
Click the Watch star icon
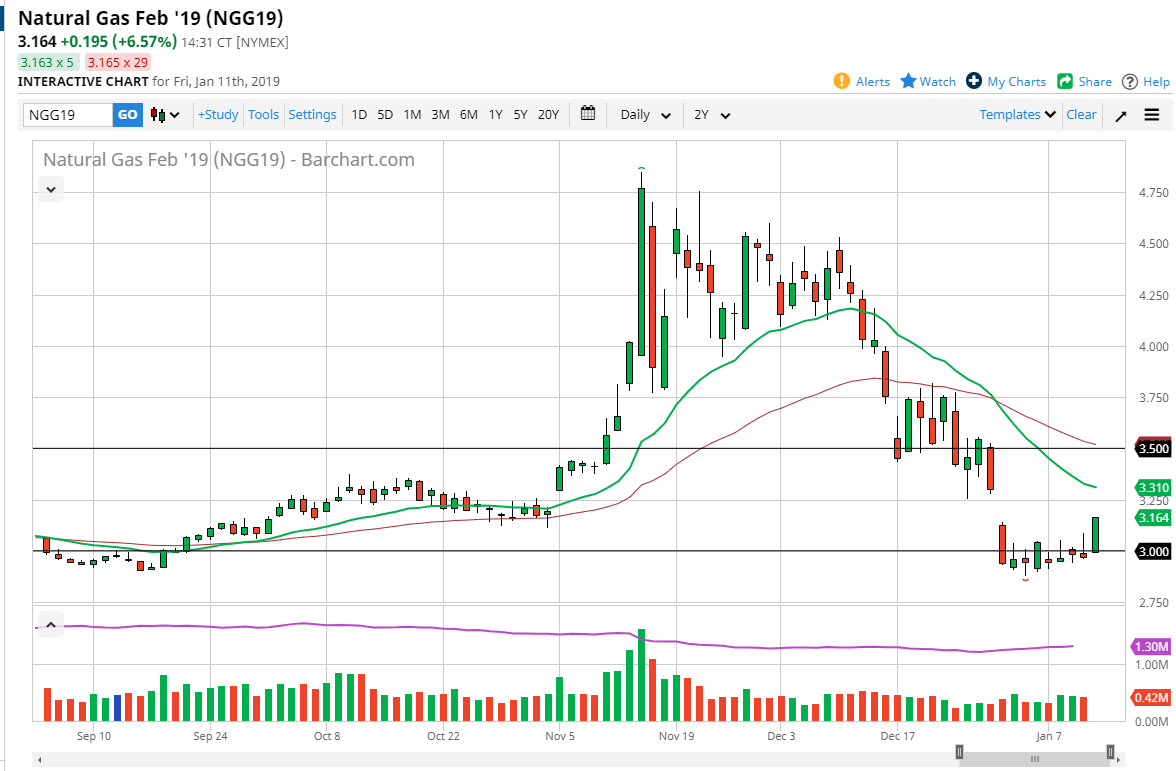point(908,82)
